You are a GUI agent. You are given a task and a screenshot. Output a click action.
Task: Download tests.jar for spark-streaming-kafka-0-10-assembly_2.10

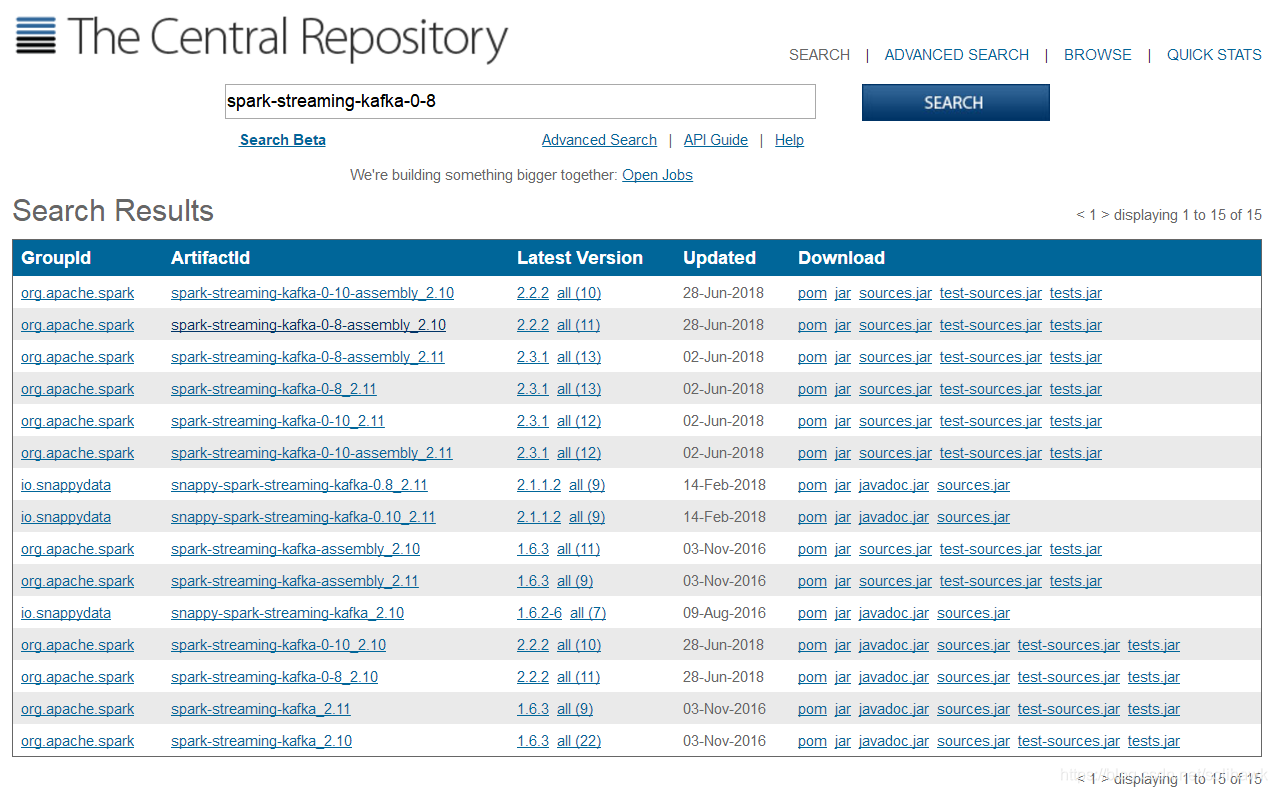1076,293
